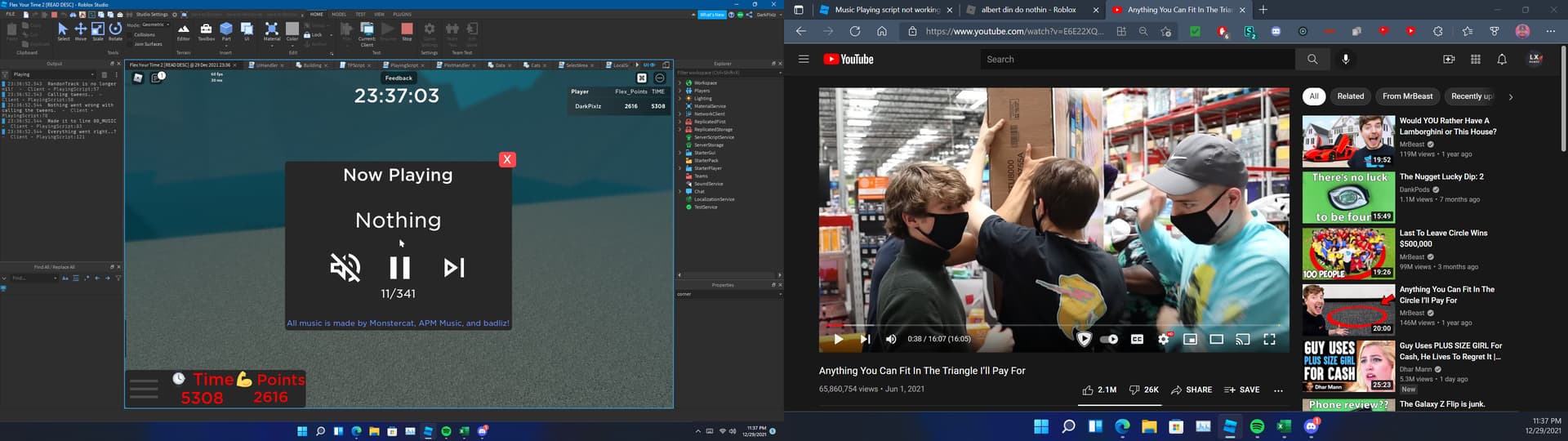Open the PLUGINS ribbon tab
Viewport: 1568px width, 441px height.
402,15
